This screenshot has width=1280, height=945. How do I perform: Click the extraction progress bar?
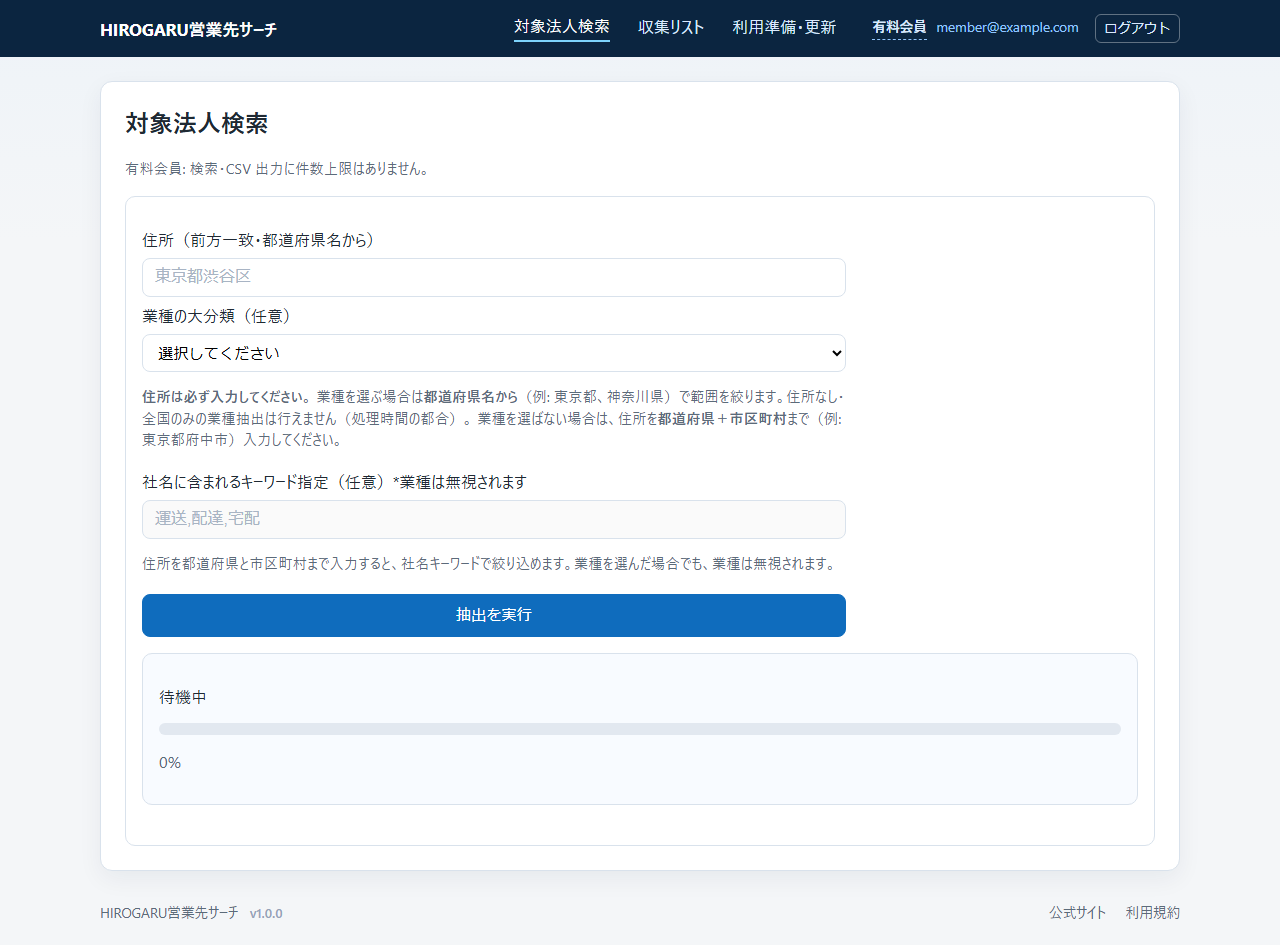tap(640, 729)
